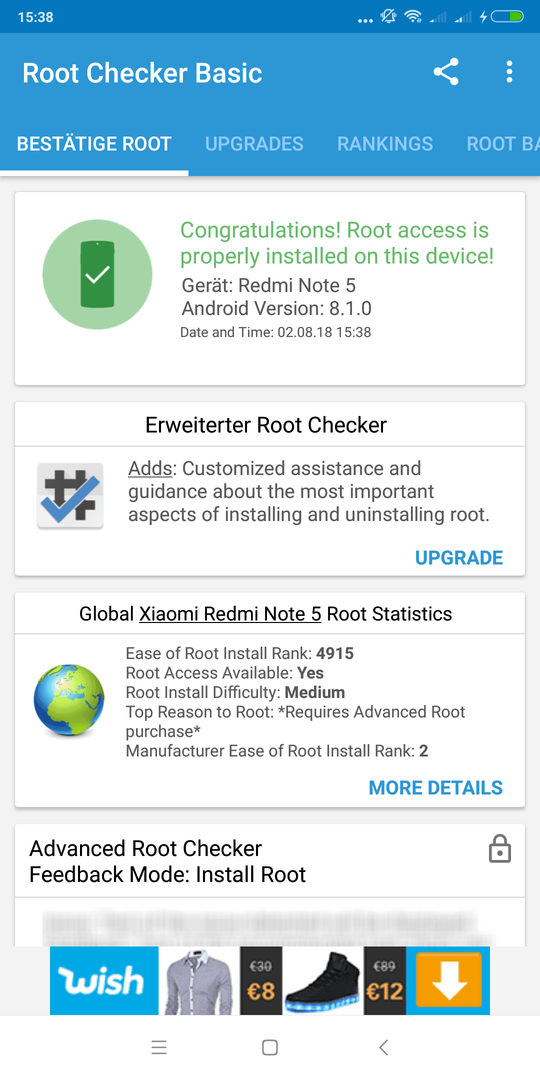This screenshot has height=1080, width=540.
Task: Tap MORE DETAILS in Root Statistics
Action: pos(436,787)
